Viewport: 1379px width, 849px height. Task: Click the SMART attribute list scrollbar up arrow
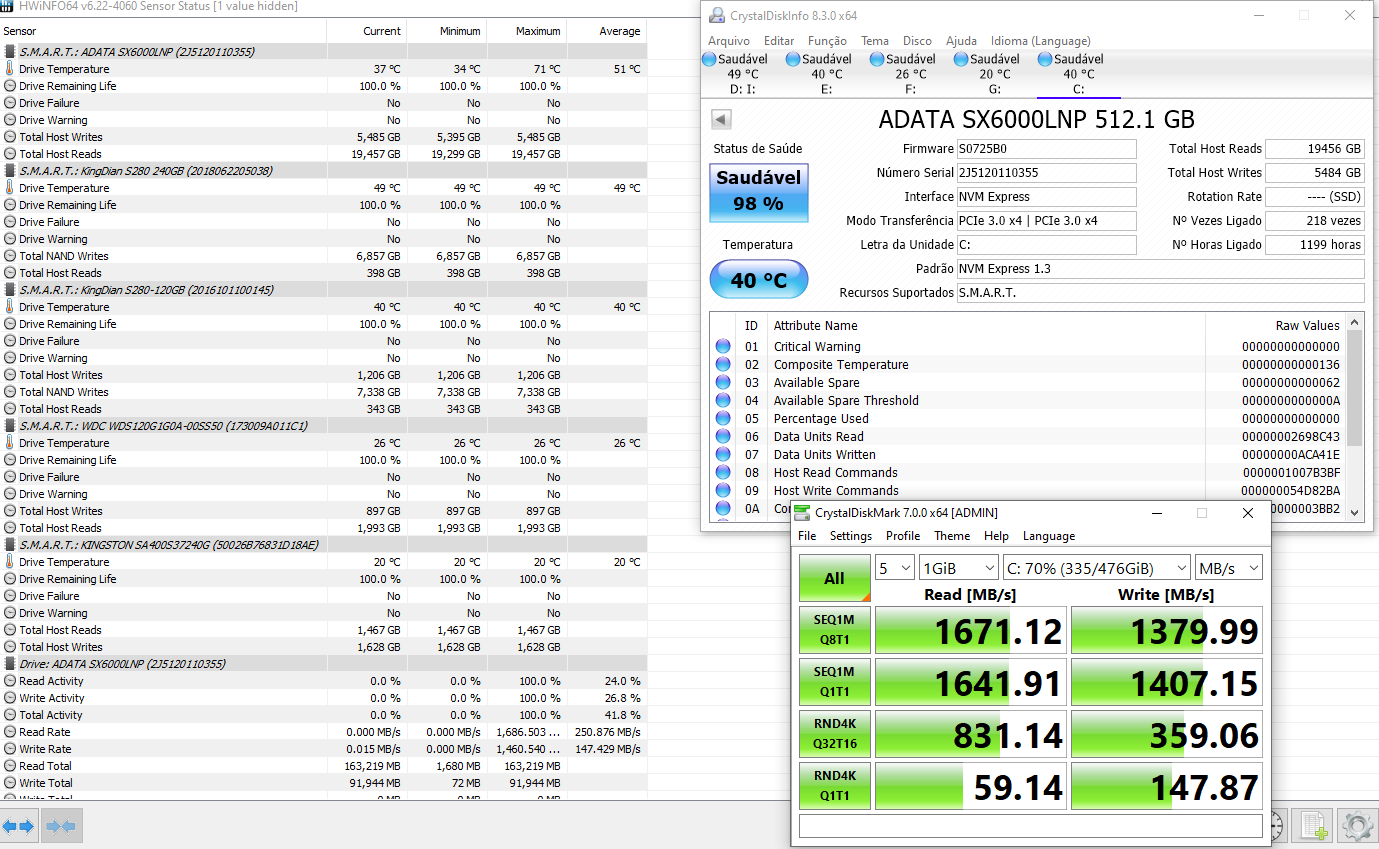pyautogui.click(x=1355, y=322)
